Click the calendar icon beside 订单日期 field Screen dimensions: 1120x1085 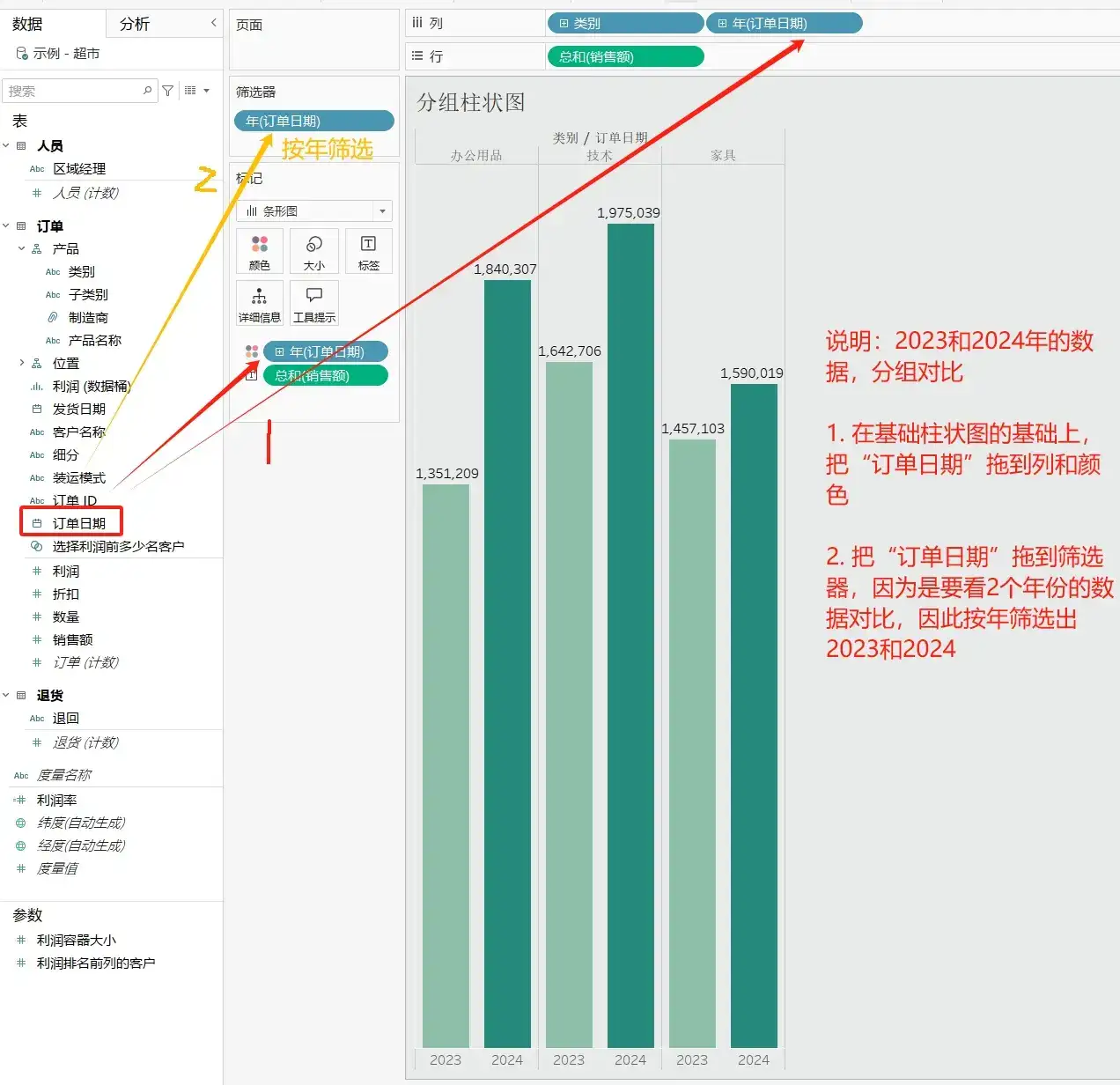36,522
